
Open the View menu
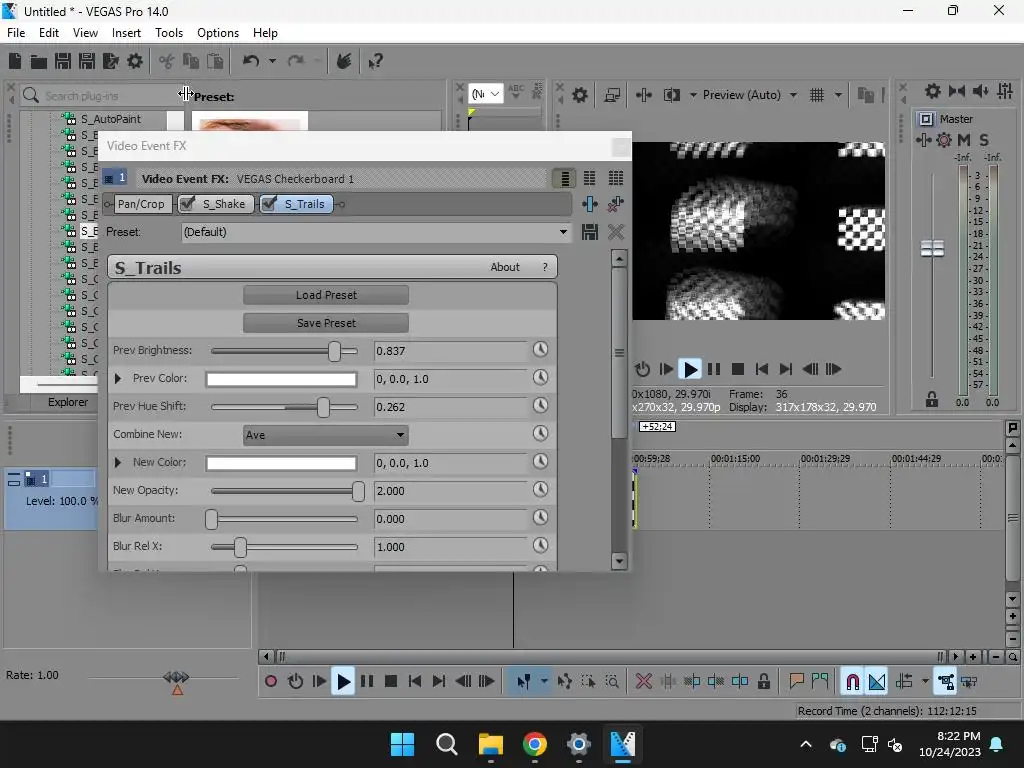click(86, 33)
